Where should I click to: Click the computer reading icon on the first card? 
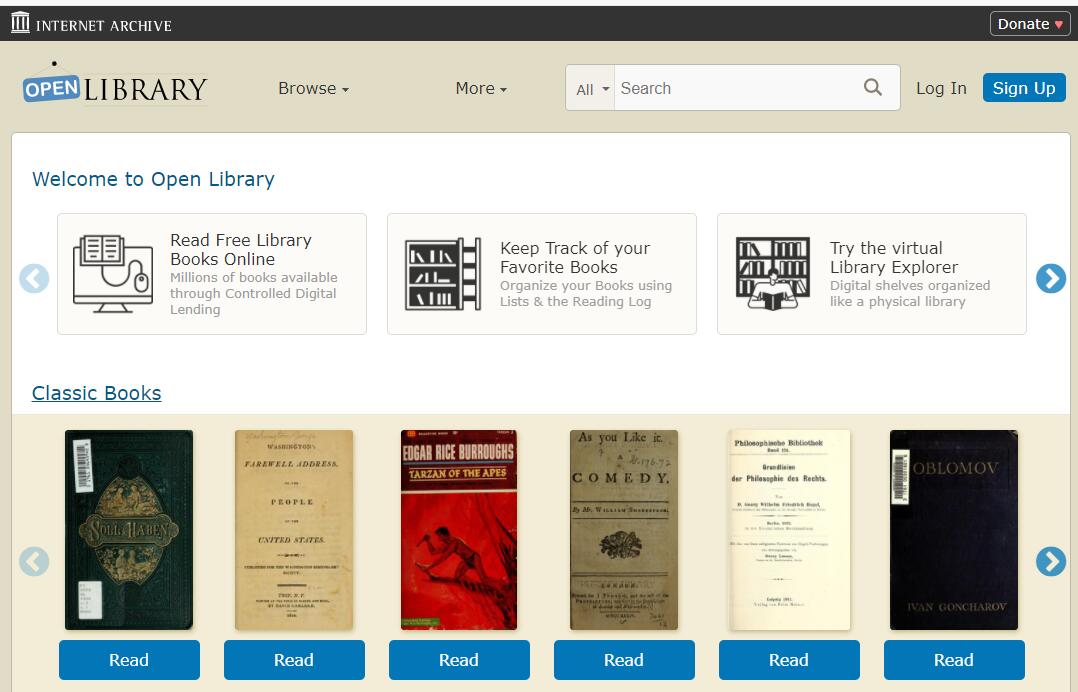[x=113, y=274]
